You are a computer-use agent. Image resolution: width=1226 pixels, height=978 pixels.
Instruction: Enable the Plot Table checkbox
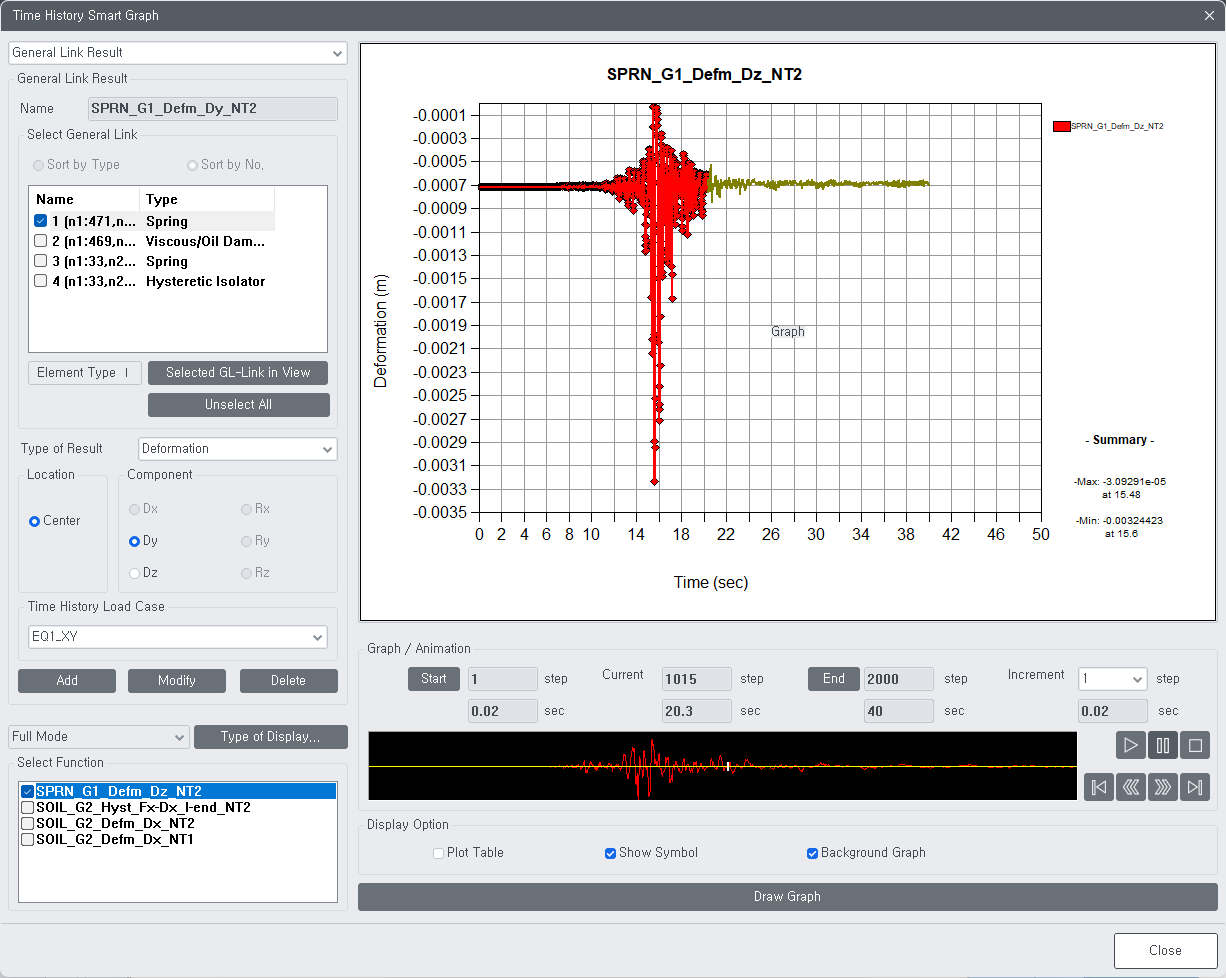tap(438, 853)
